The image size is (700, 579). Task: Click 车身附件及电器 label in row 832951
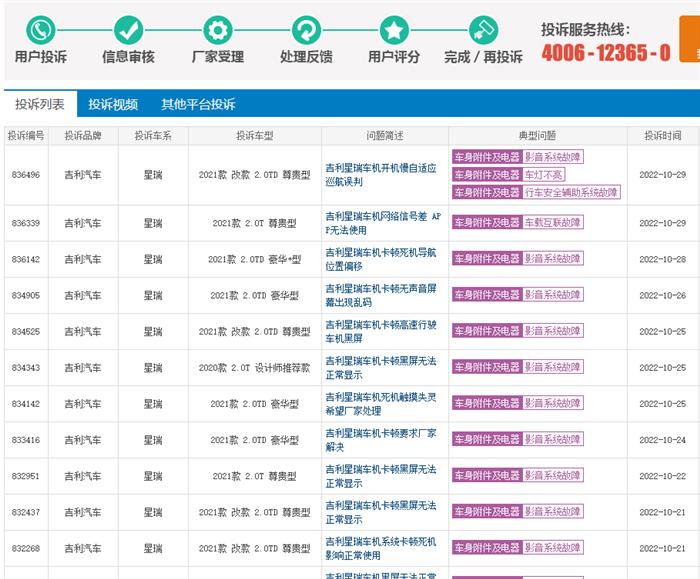tap(487, 475)
